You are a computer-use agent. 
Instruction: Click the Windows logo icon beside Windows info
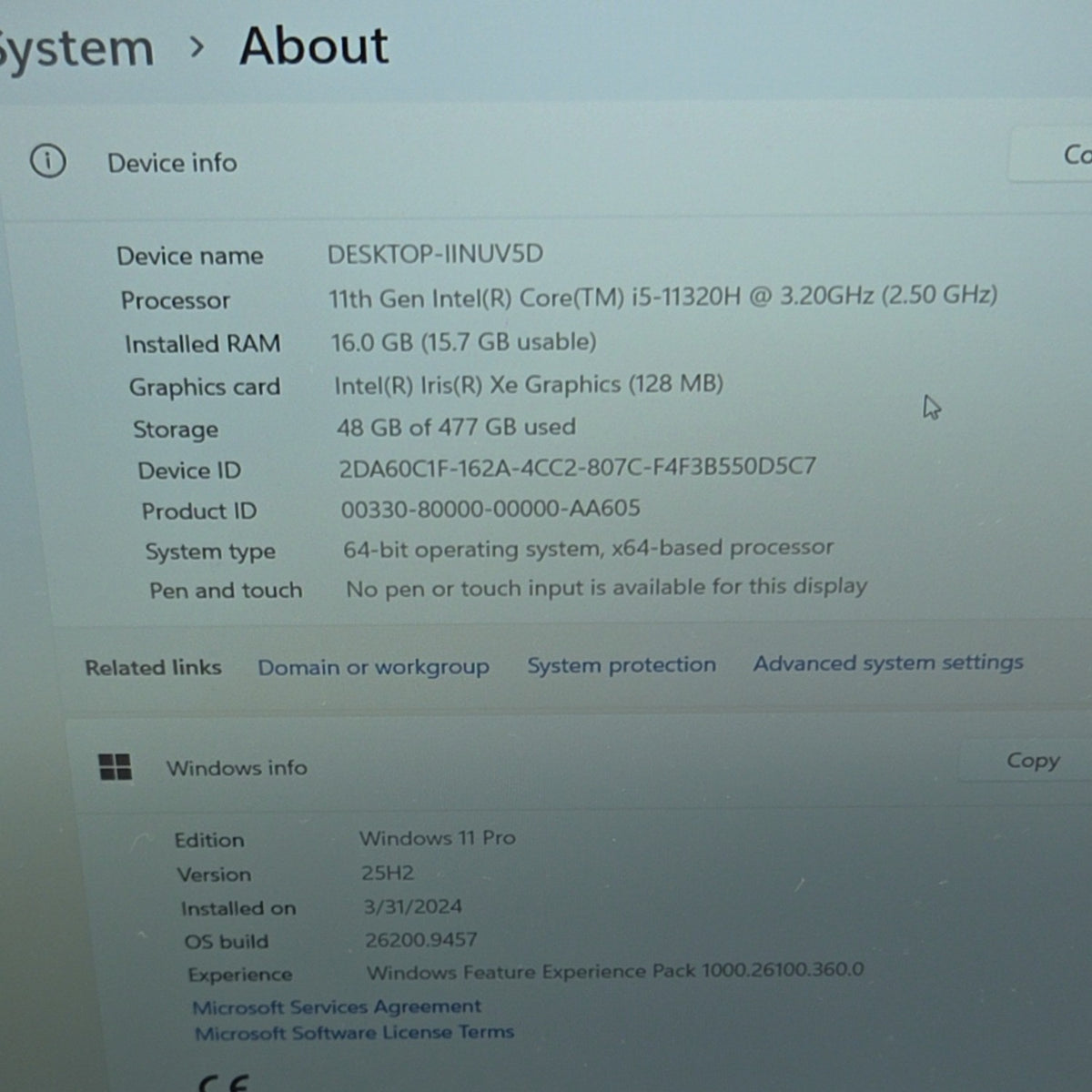coord(116,767)
